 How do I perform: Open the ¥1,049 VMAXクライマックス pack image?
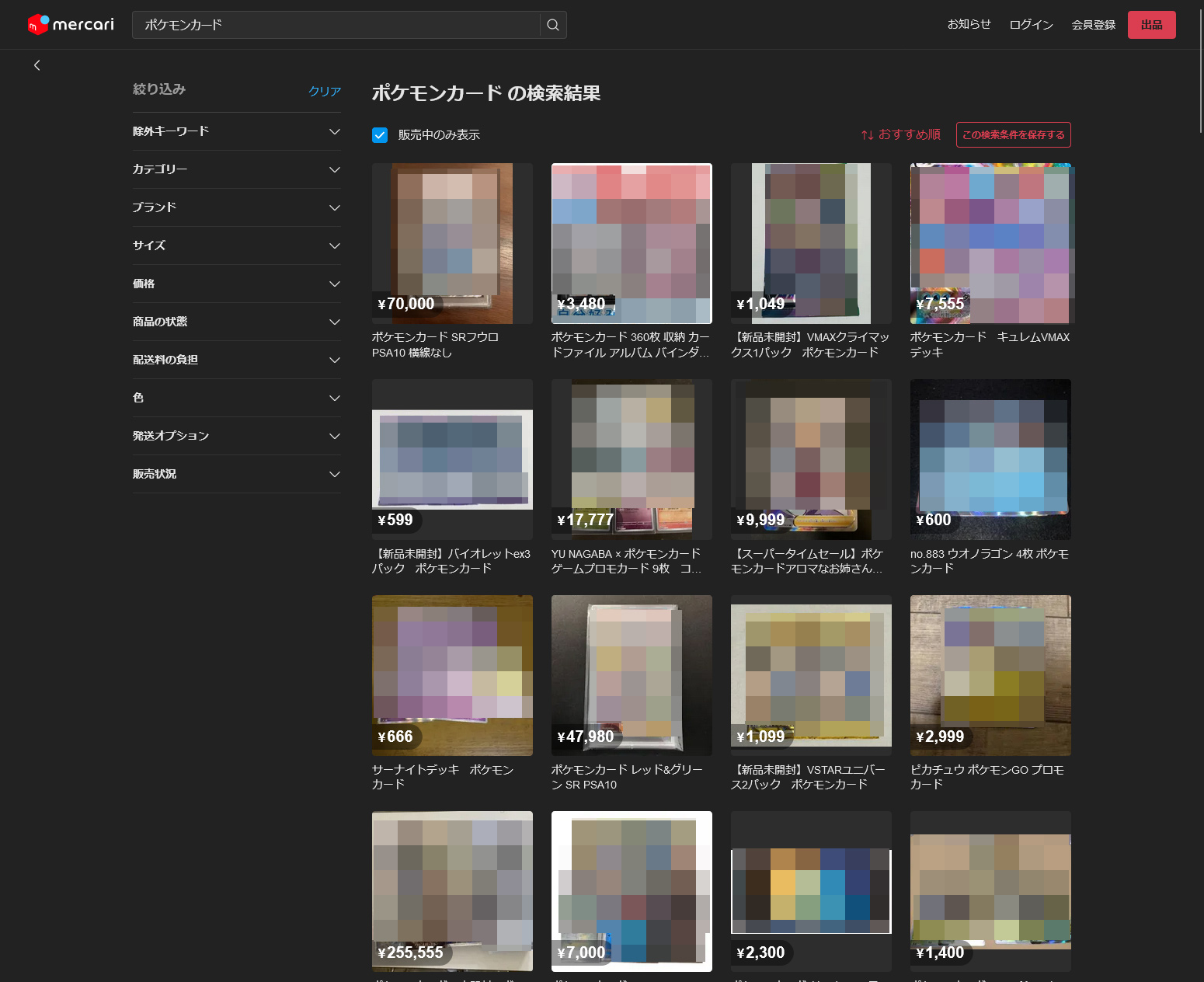click(811, 243)
